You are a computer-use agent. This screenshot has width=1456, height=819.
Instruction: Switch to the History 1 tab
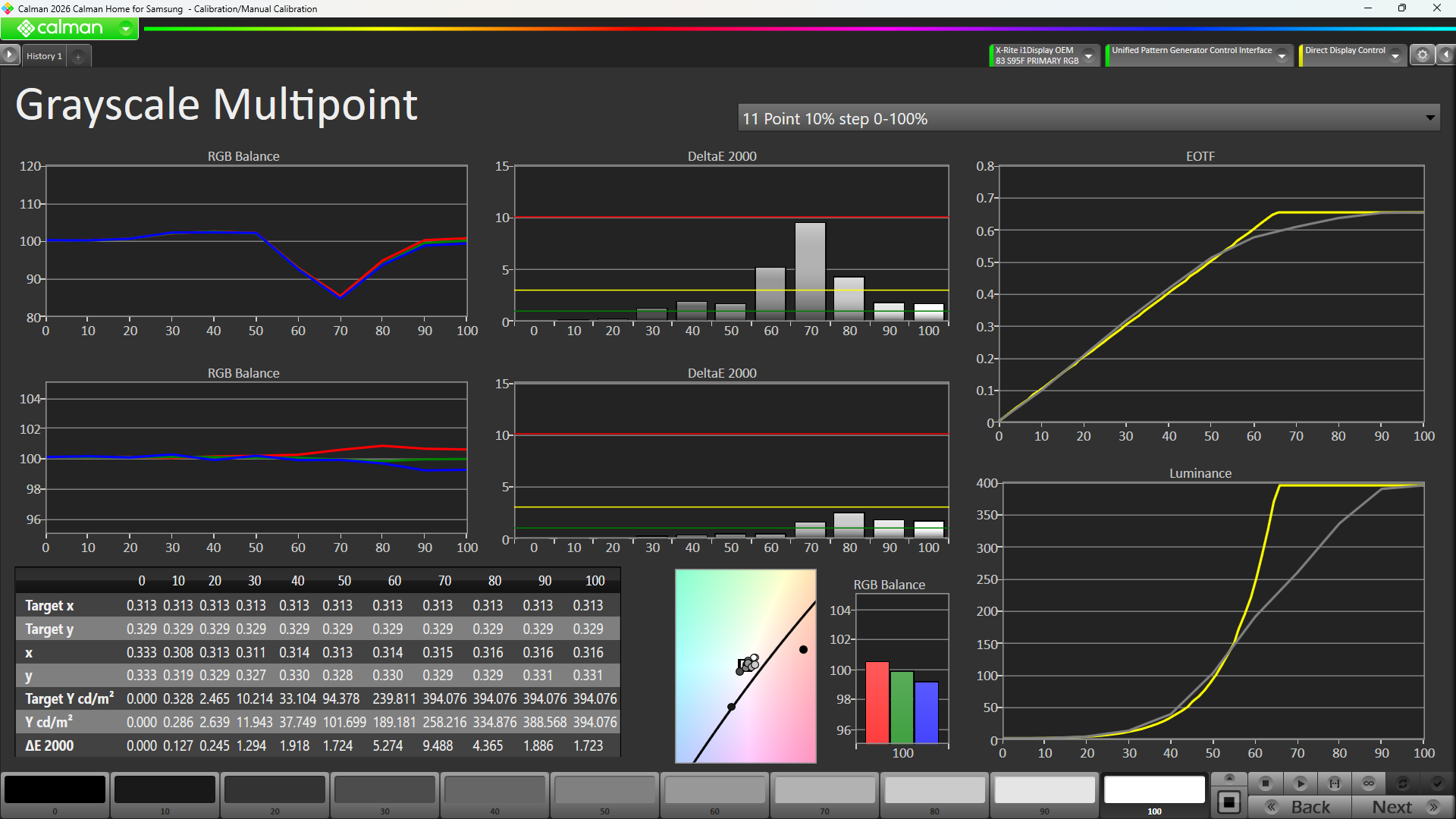click(x=44, y=56)
